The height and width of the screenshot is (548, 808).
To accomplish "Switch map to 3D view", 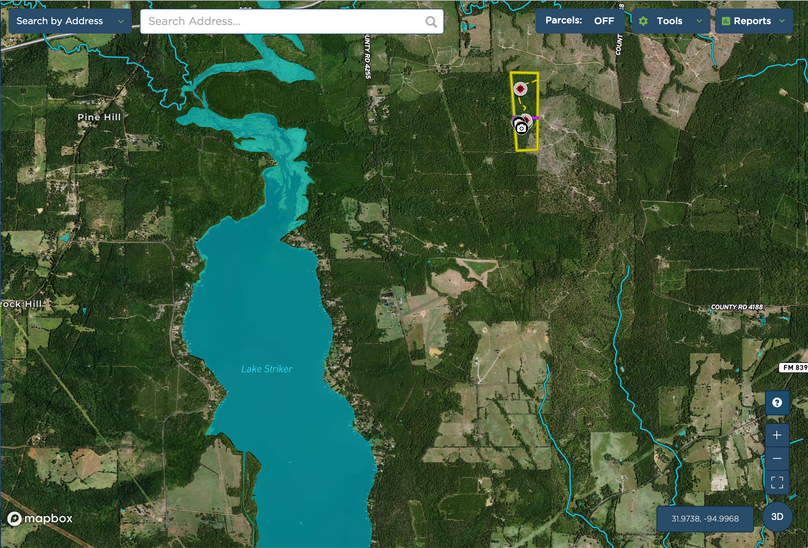I will (x=777, y=516).
